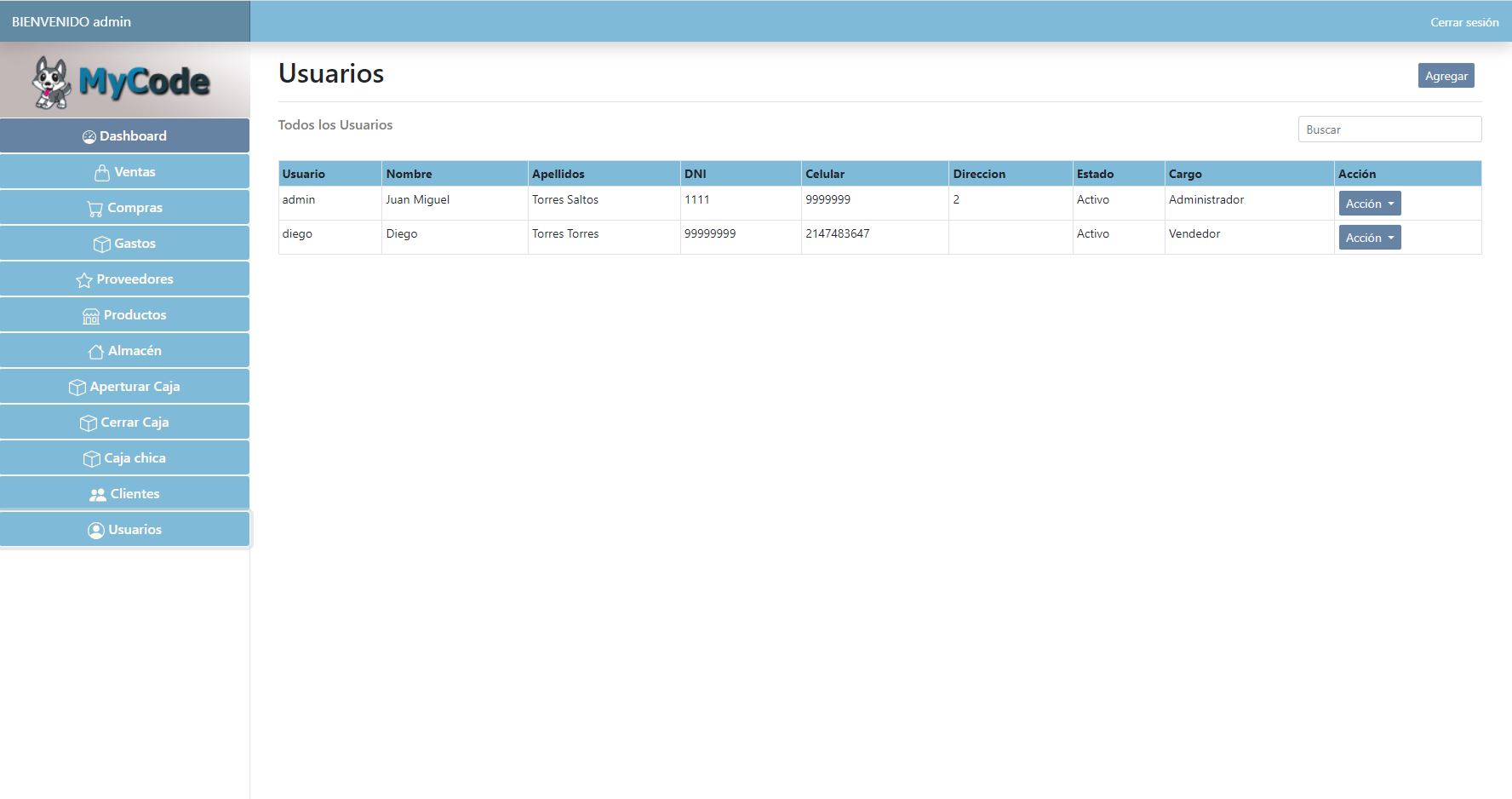Click the Usuario column header
The width and height of the screenshot is (1512, 799).
click(x=304, y=174)
